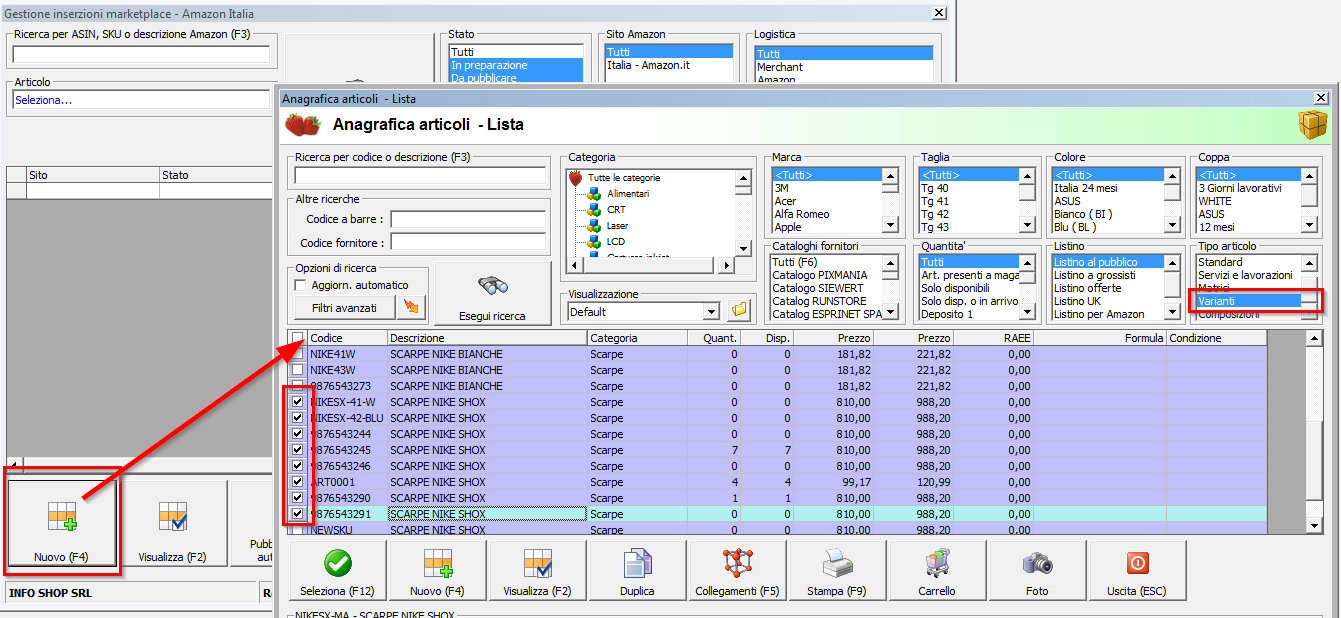Click the Codice a barre input field
This screenshot has width=1341, height=618.
coord(469,218)
